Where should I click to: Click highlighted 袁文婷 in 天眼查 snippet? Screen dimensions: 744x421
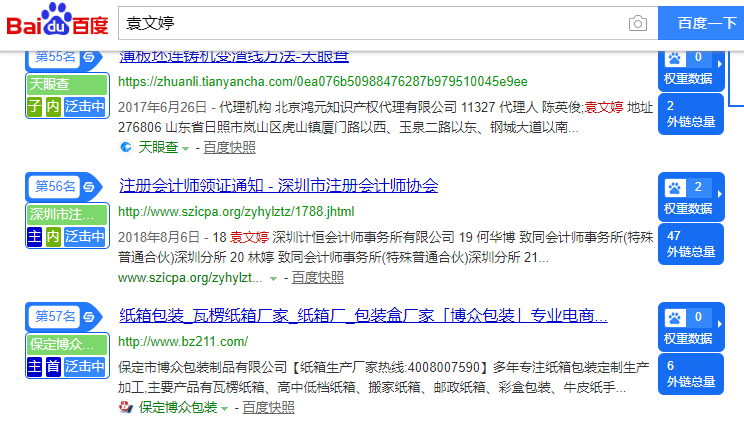click(604, 107)
